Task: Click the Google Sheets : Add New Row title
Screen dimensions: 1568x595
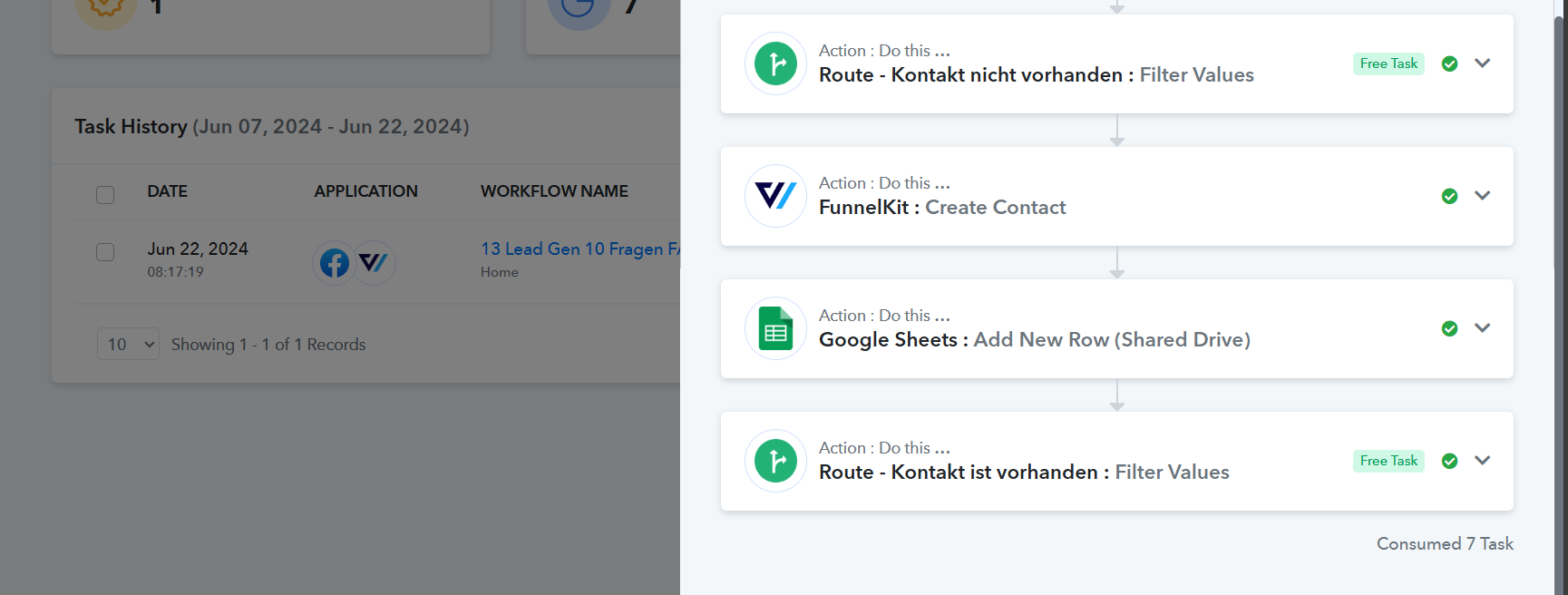Action: [1035, 339]
